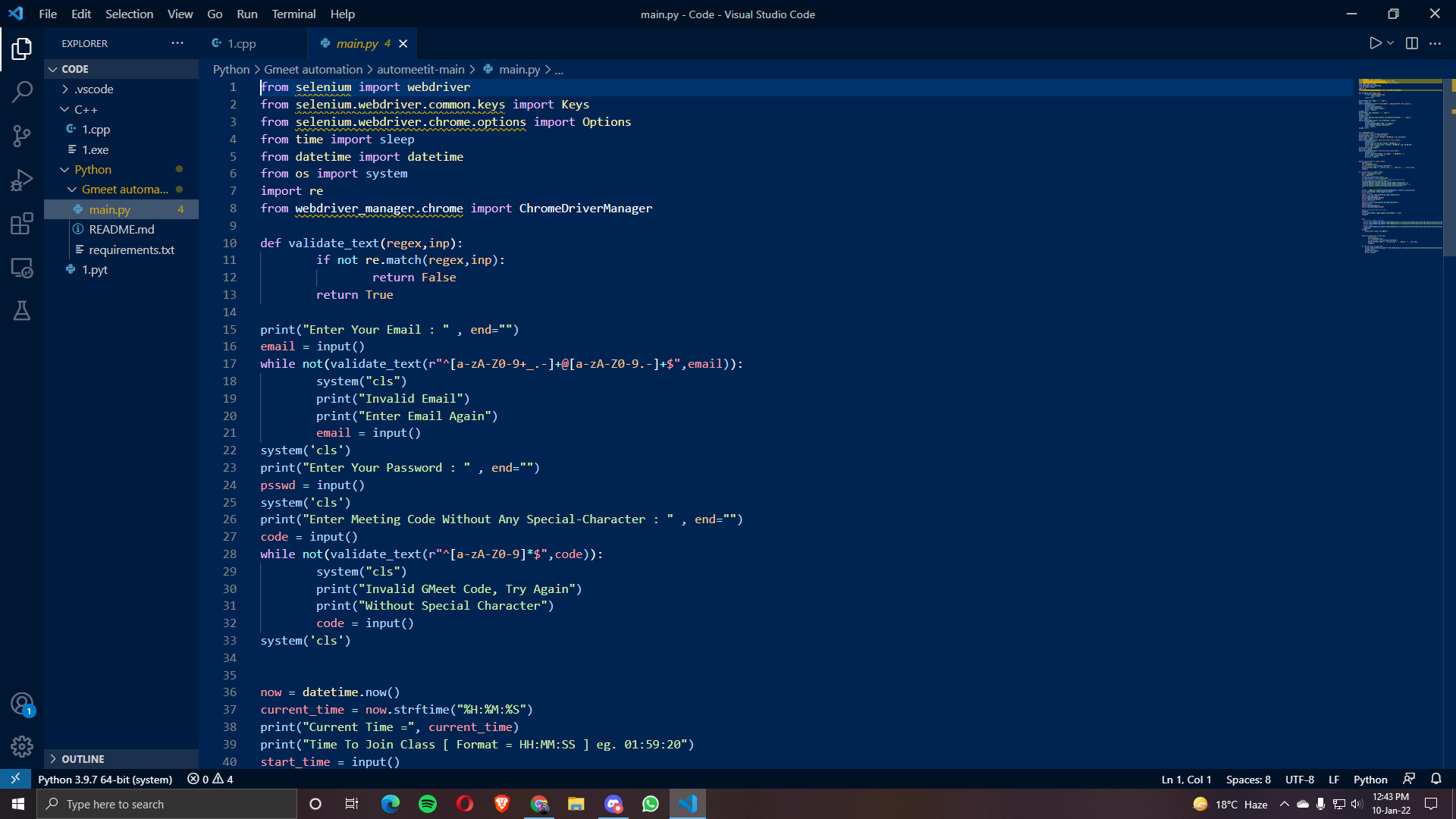Open the Extensions view
The image size is (1456, 819).
tap(22, 224)
